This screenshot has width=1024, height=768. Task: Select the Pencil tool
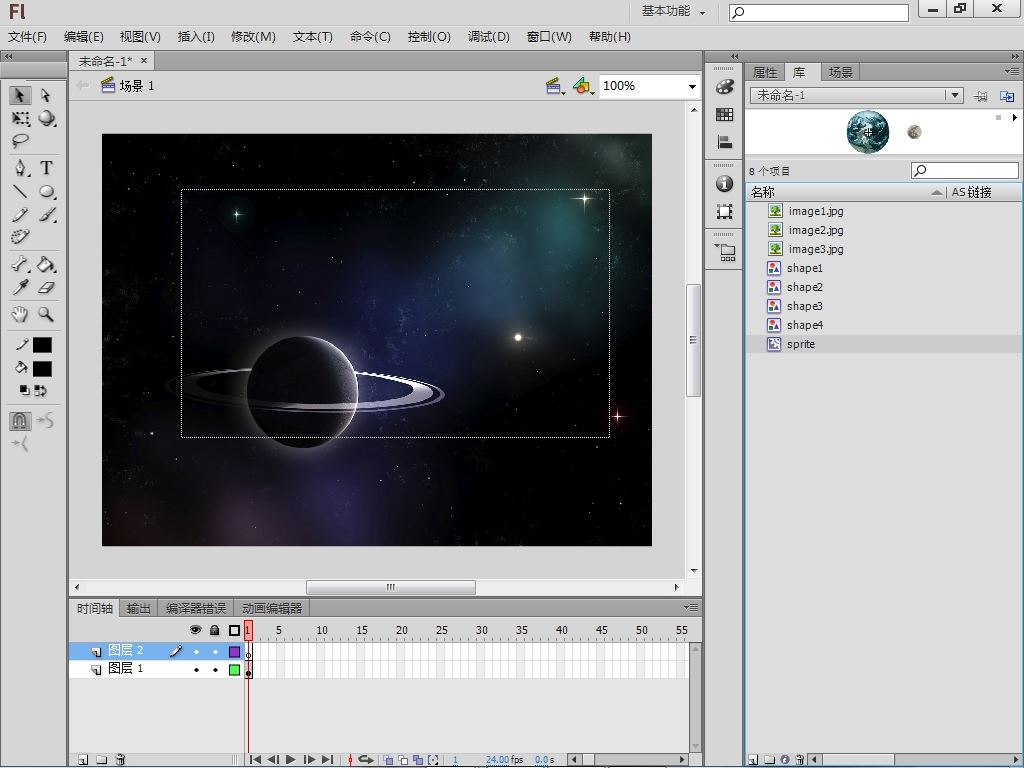[x=20, y=214]
